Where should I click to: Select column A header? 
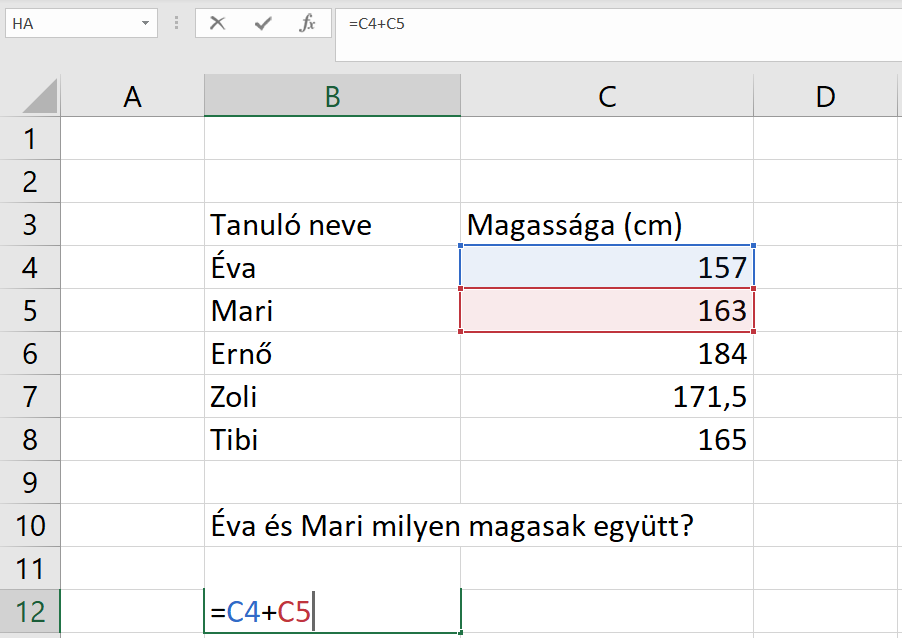coord(132,96)
